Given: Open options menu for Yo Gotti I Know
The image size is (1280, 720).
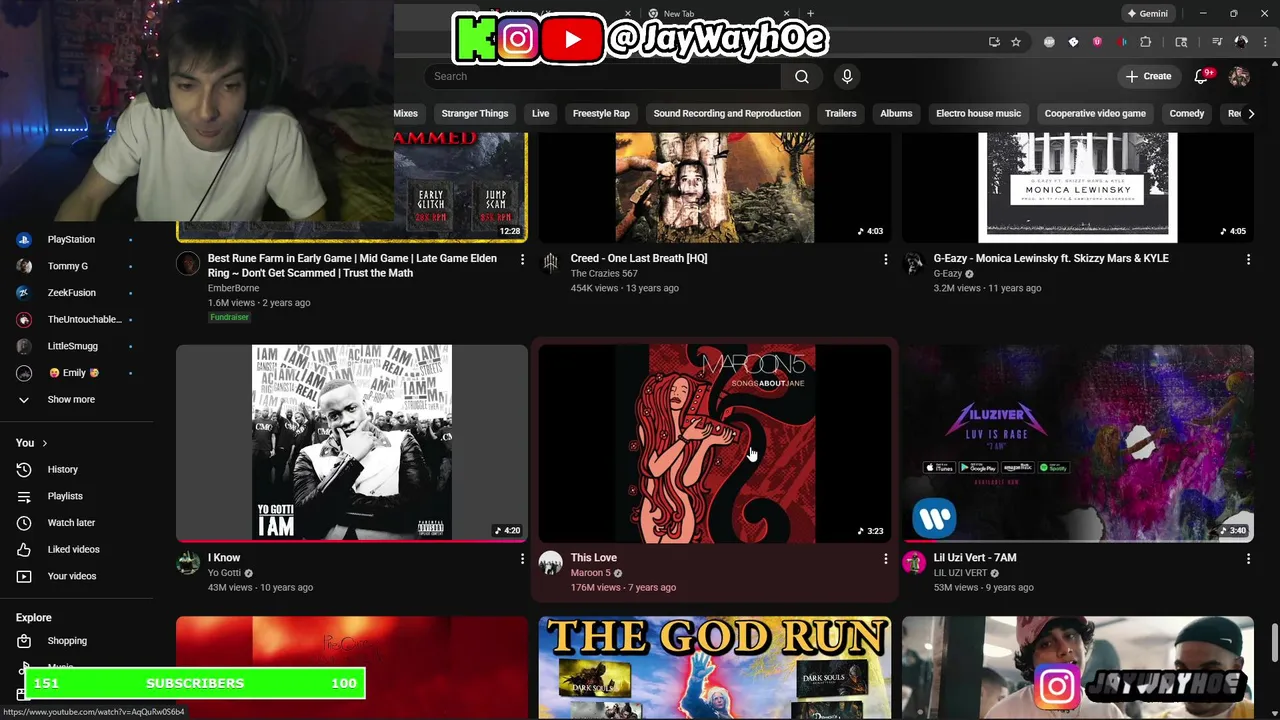Looking at the screenshot, I should 522,559.
